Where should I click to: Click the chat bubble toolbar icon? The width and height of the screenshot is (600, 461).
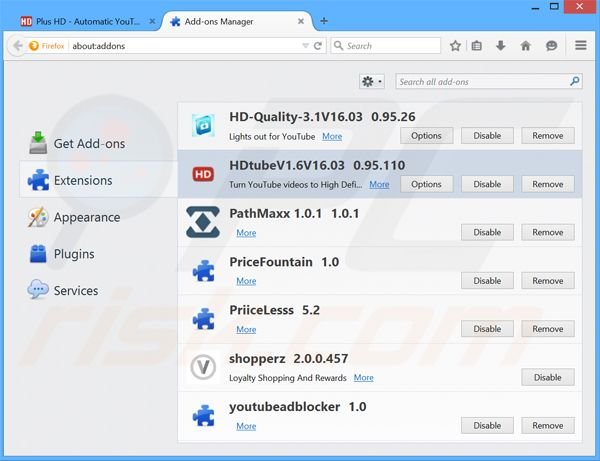click(x=551, y=46)
